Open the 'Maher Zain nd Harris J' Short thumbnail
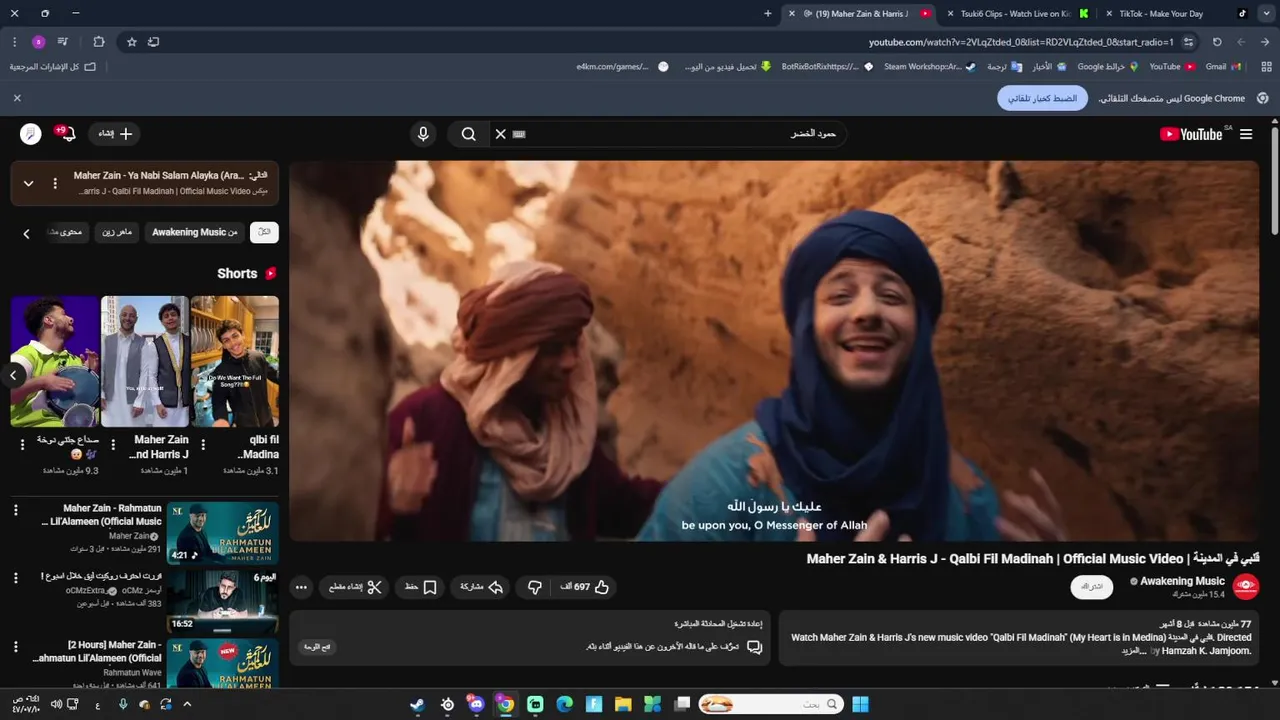The width and height of the screenshot is (1280, 720). (x=145, y=361)
